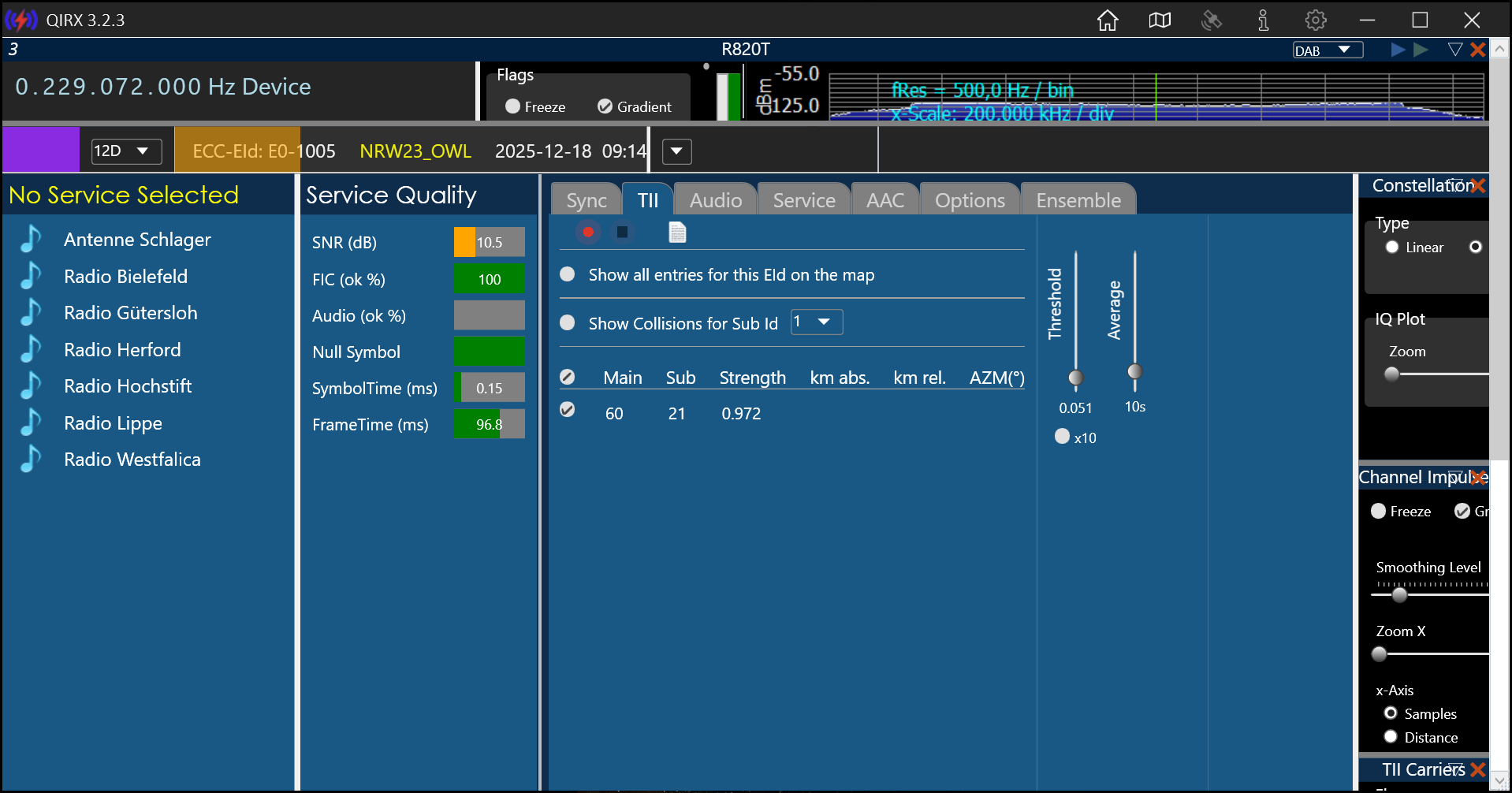Toggle Show all entries for this EId

[568, 274]
